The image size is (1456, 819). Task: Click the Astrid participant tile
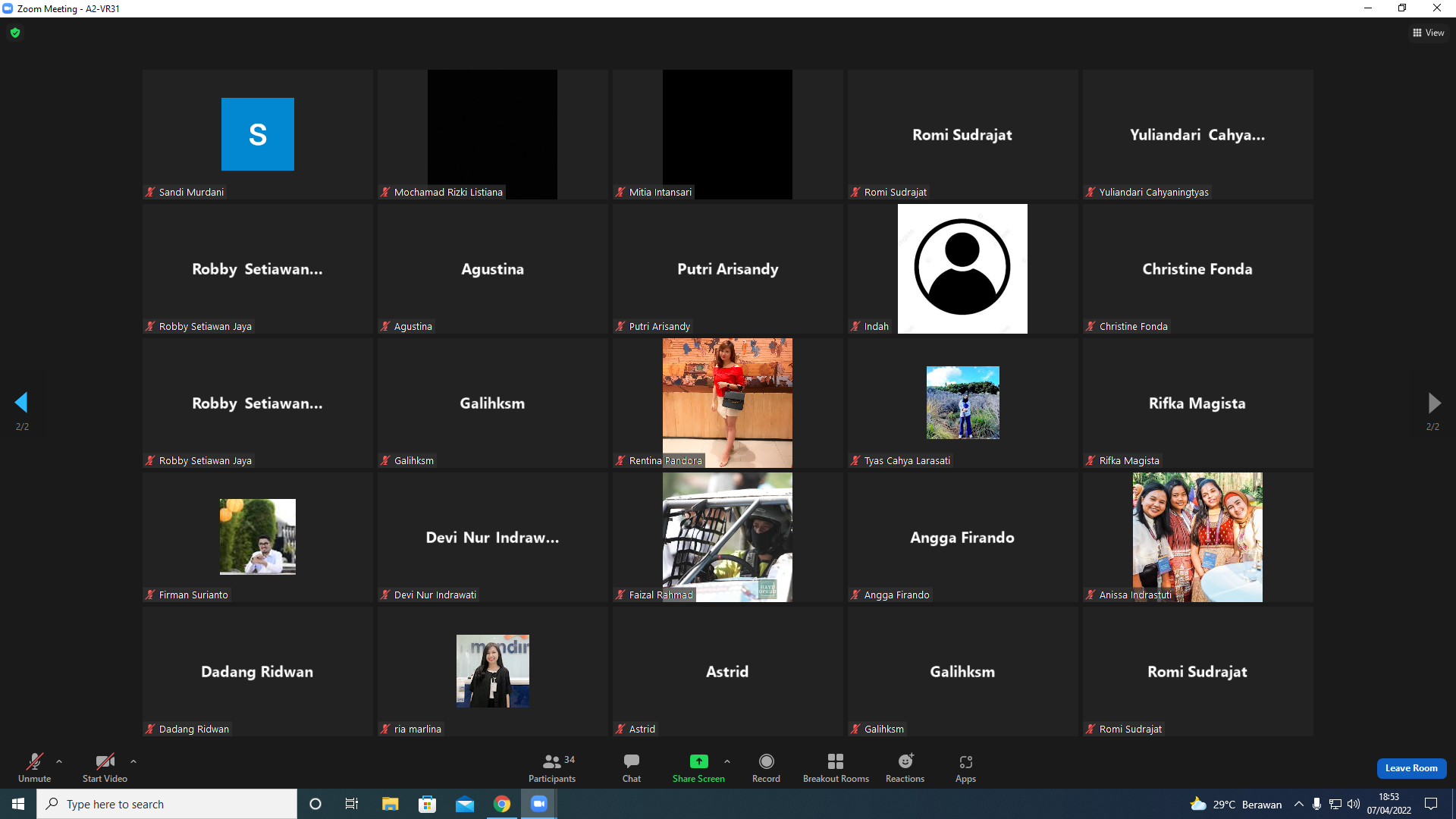coord(728,671)
